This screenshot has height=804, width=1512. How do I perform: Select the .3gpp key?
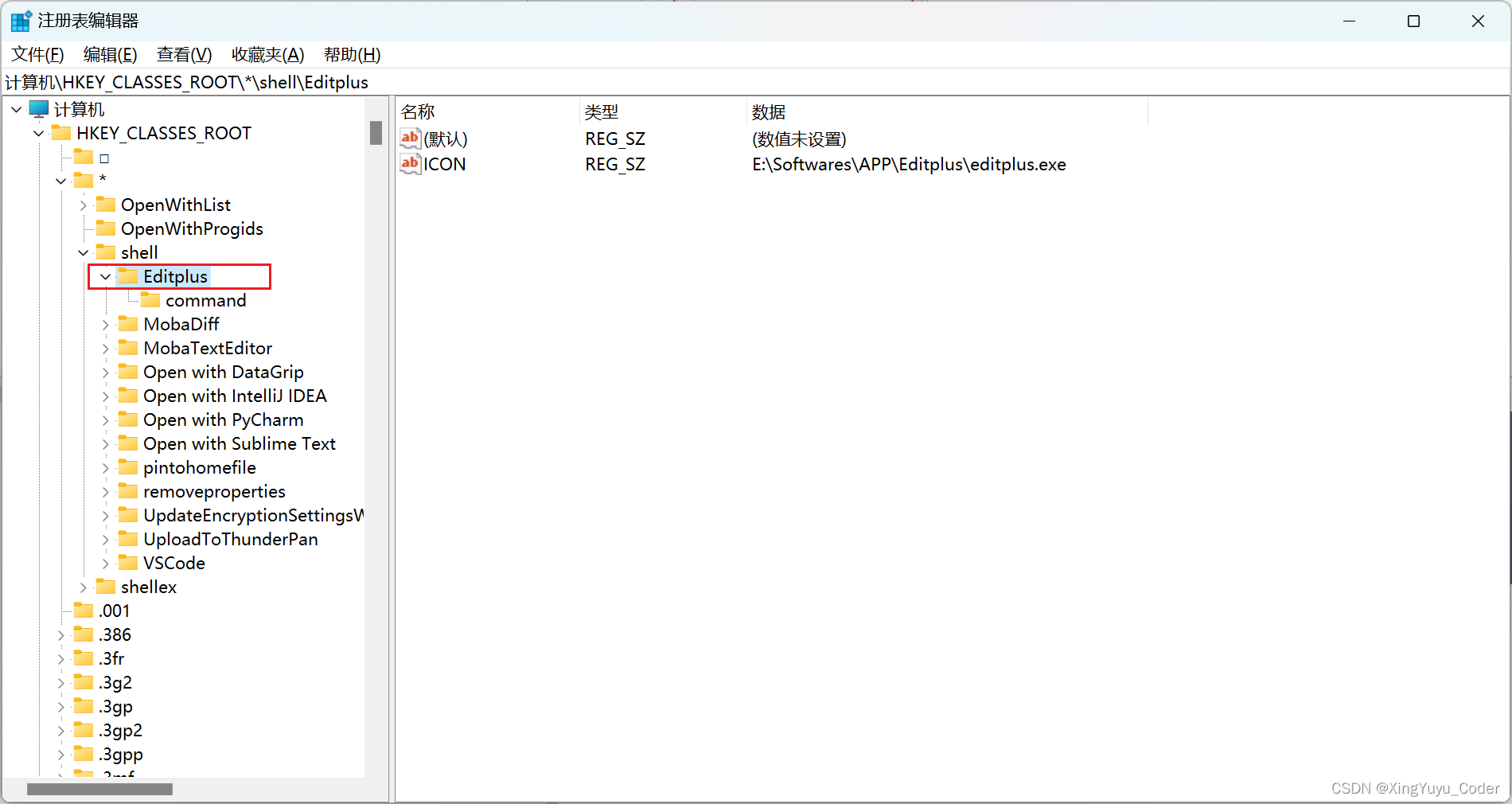click(x=121, y=755)
